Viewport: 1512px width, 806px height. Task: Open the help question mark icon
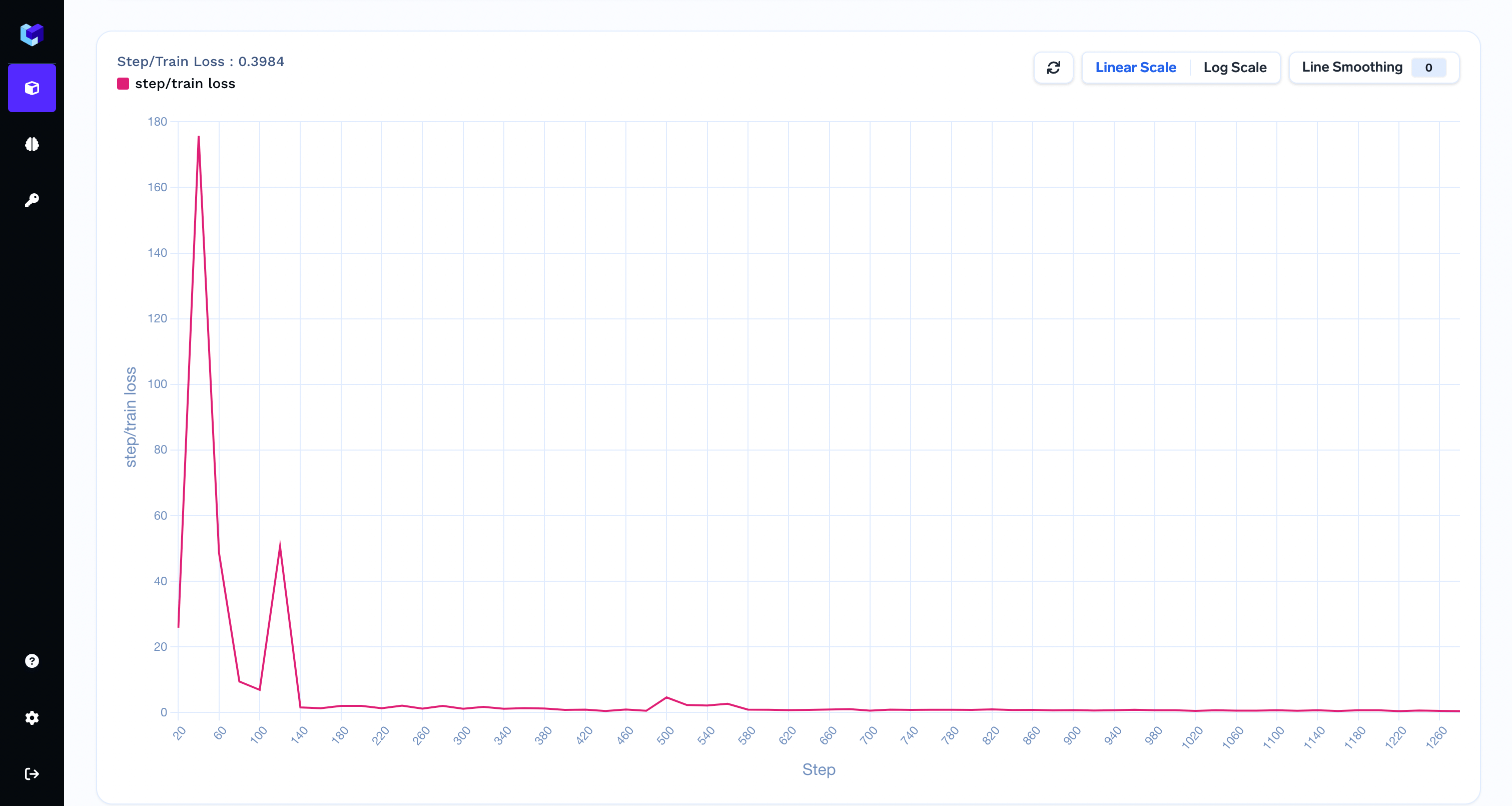32,661
